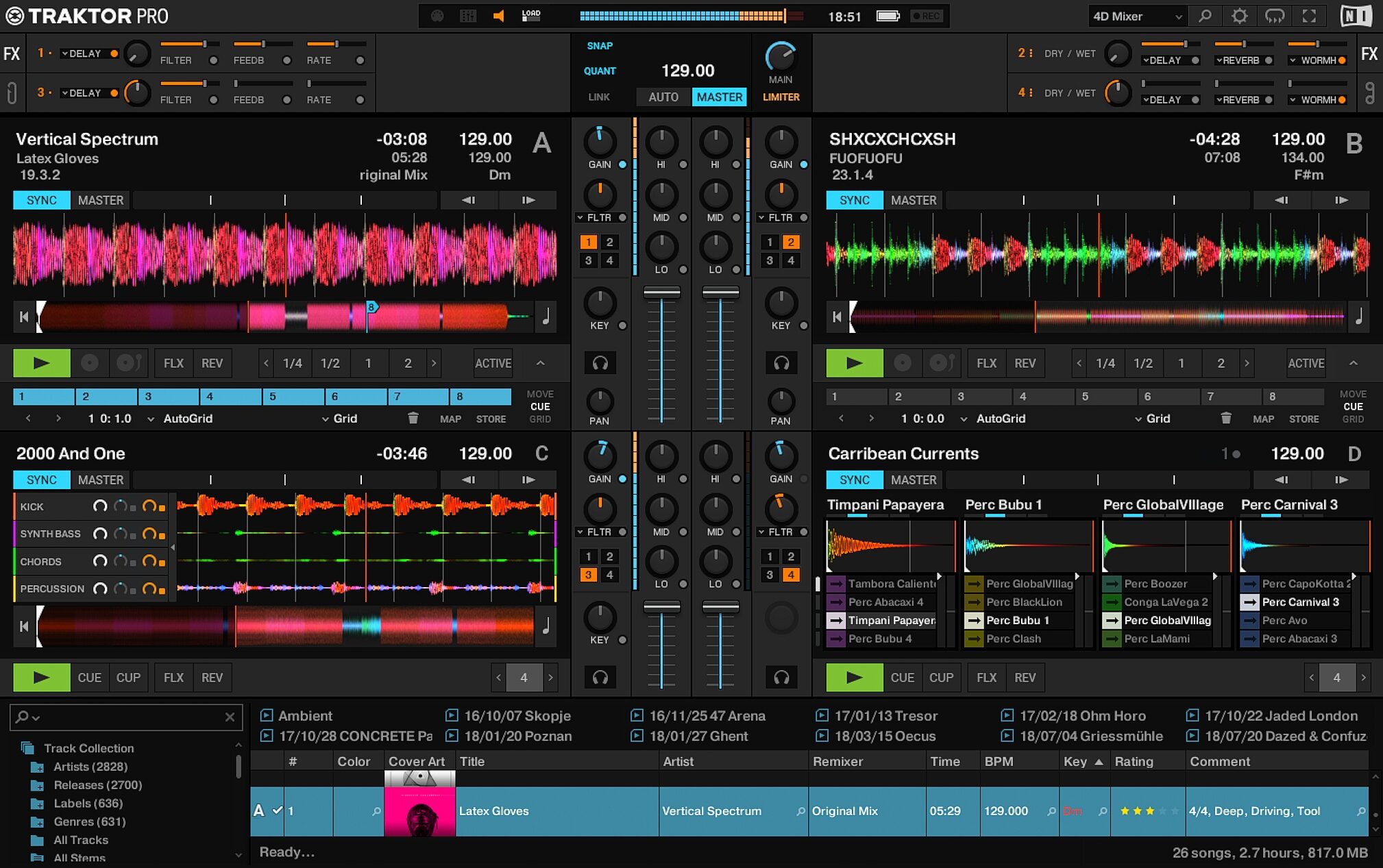Viewport: 1383px width, 868px height.
Task: Click the note icon at Deck A stripe end
Action: coord(546,317)
